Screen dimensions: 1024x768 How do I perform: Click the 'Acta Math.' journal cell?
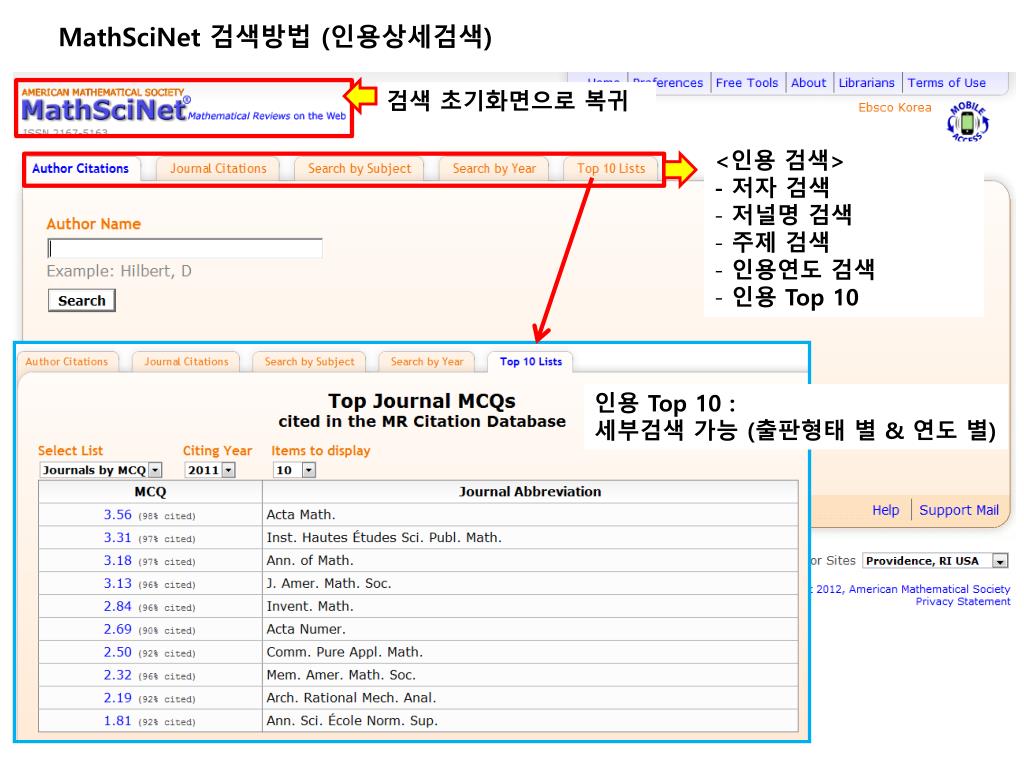(530, 515)
